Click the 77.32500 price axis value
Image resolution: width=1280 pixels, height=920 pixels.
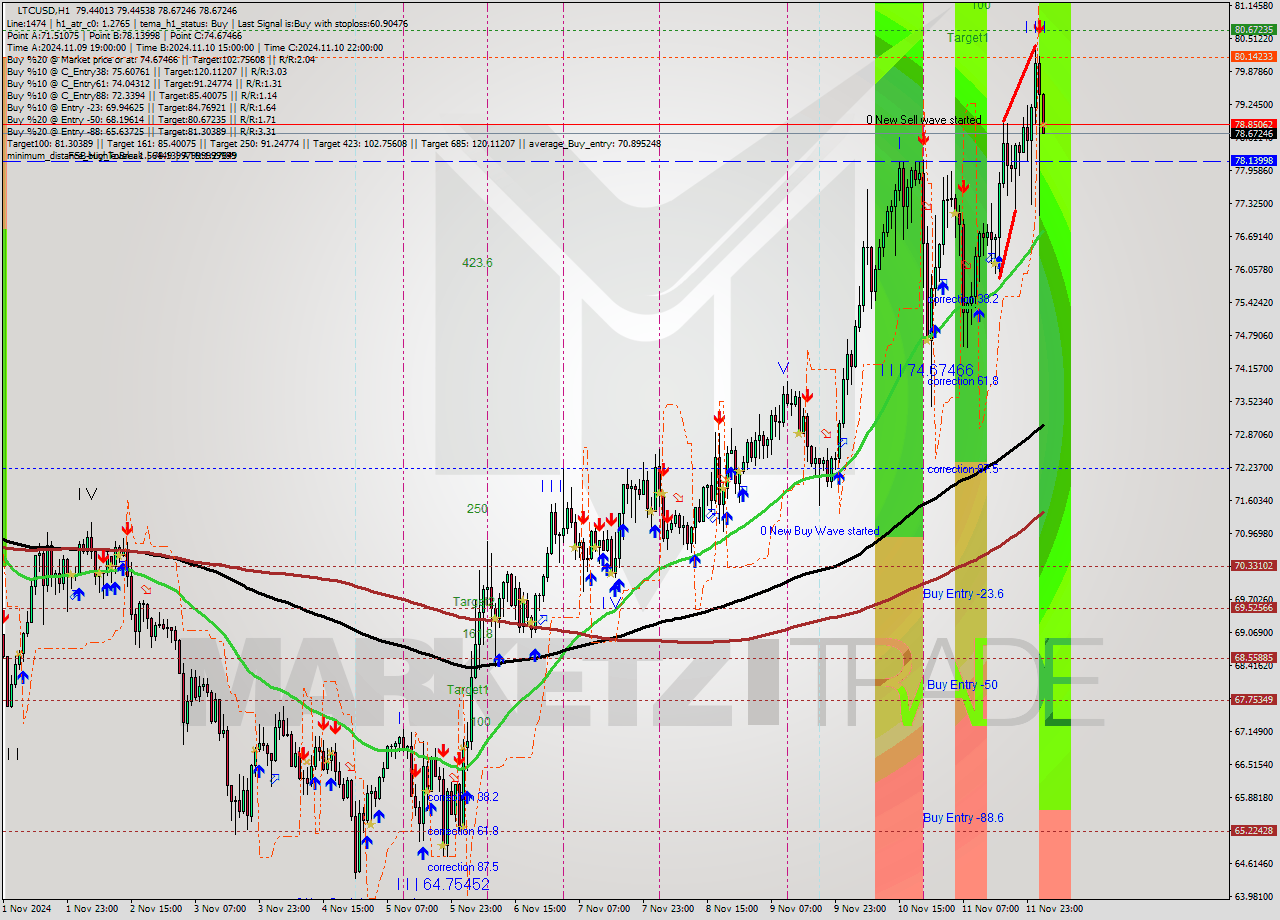pos(1253,203)
